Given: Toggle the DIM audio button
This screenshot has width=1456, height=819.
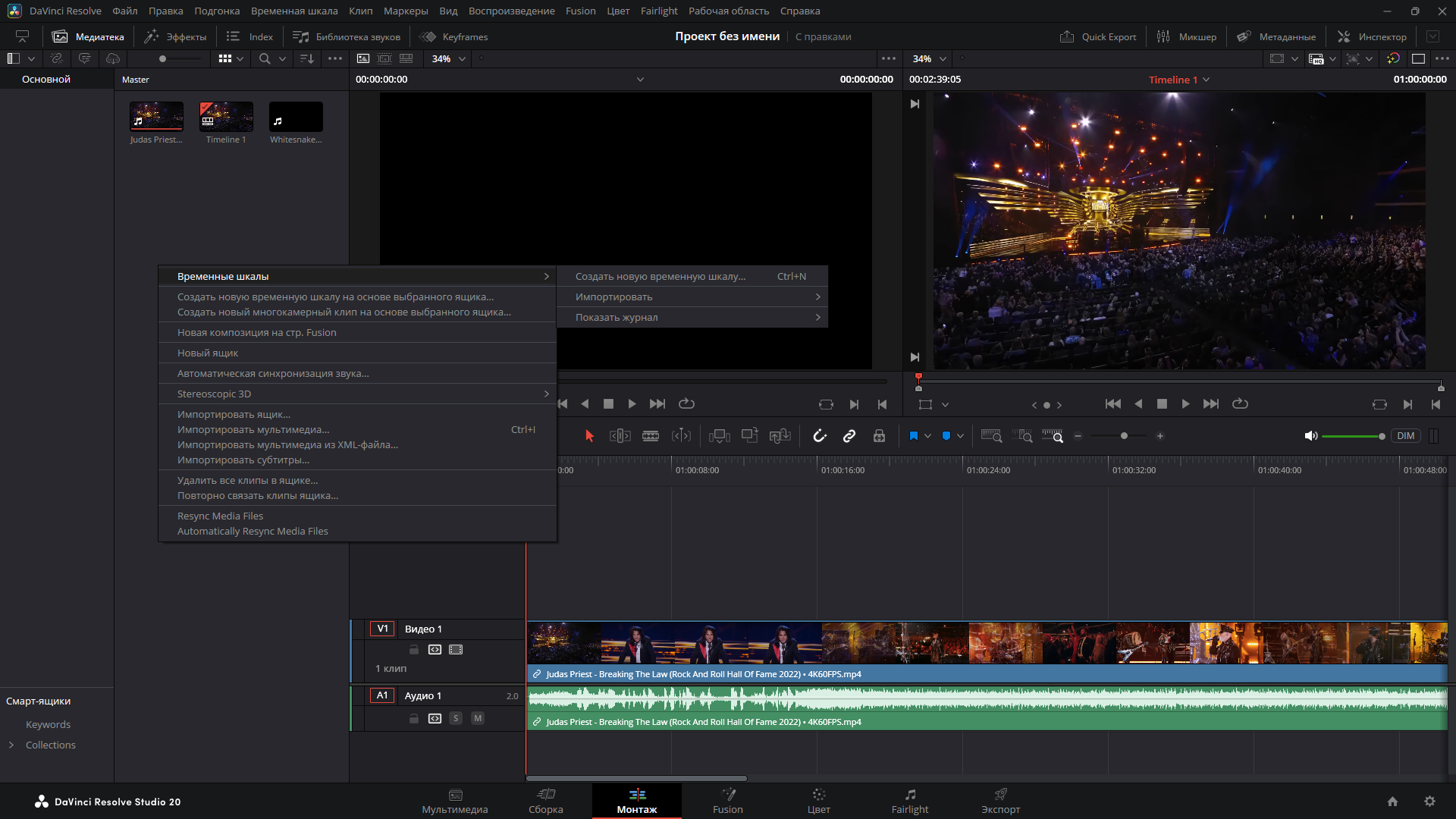Looking at the screenshot, I should coord(1406,436).
